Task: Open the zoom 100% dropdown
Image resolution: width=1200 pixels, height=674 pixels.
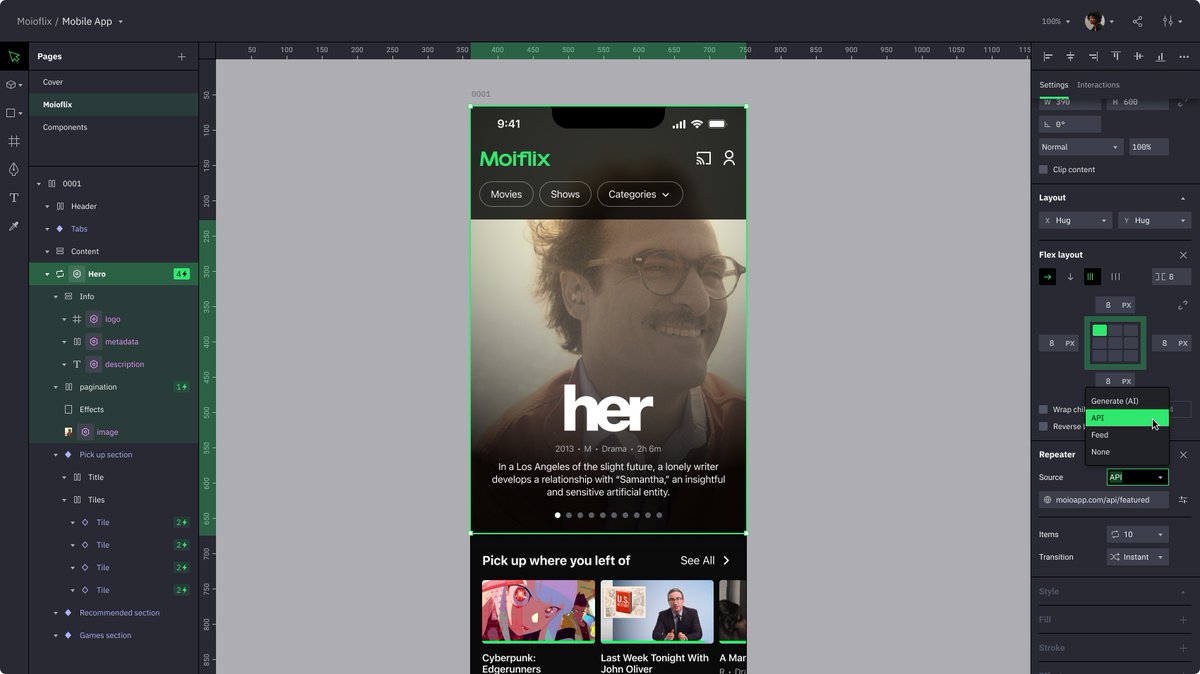Action: click(1056, 21)
